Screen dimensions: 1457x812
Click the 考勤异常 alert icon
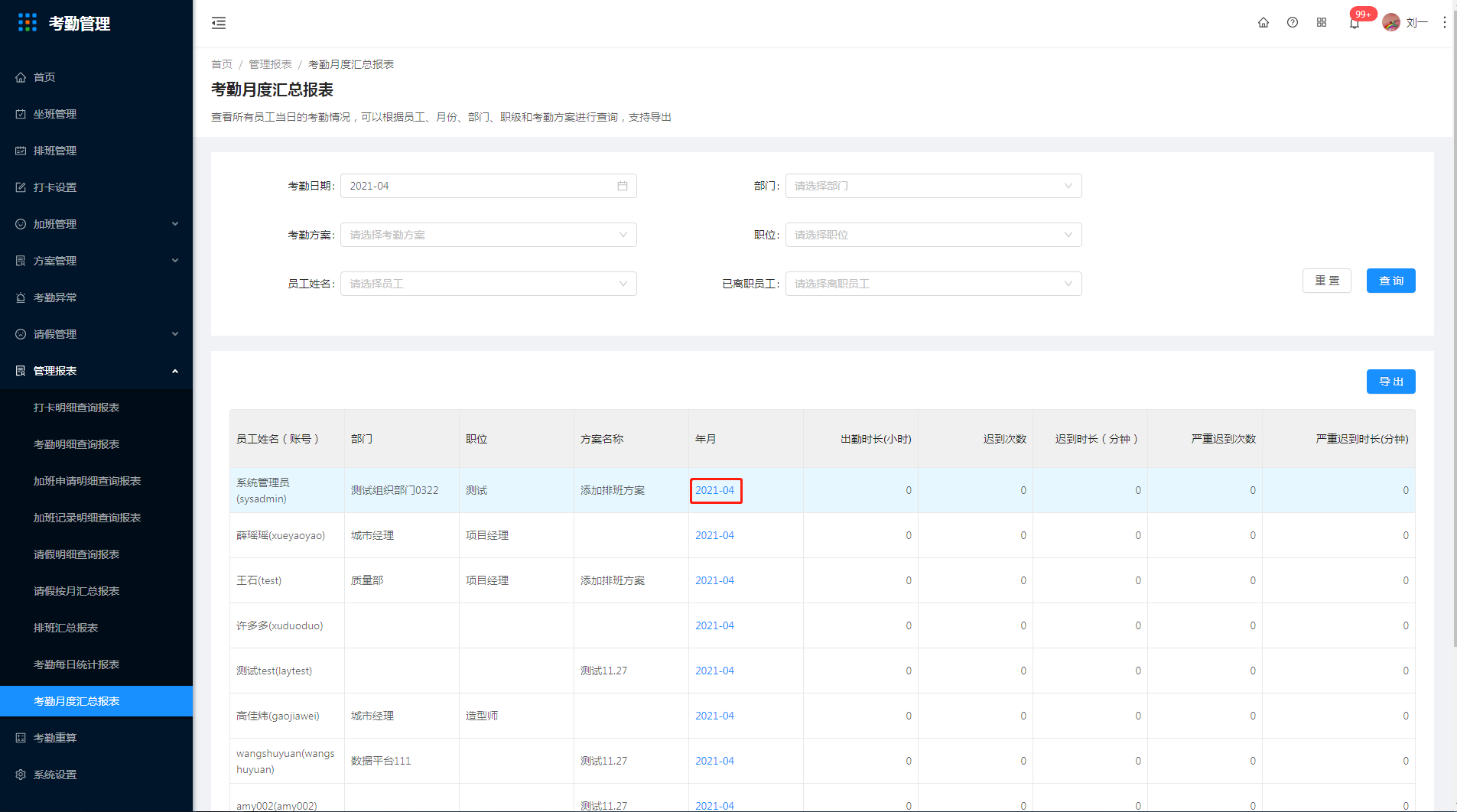tap(21, 297)
